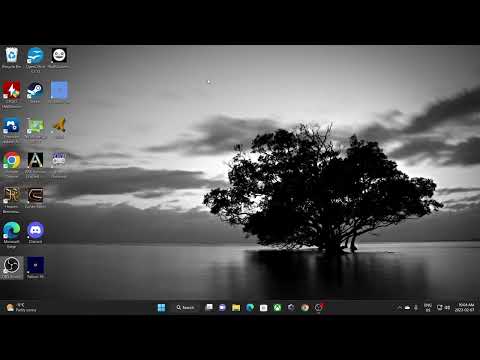
Task: Show hidden system tray icons
Action: tap(399, 308)
